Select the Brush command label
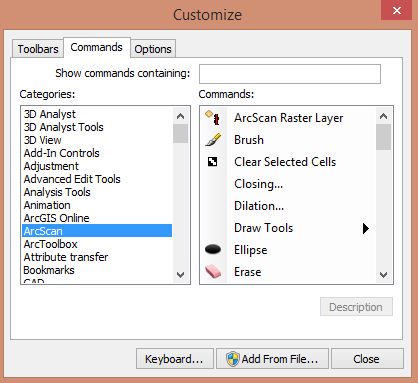 pyautogui.click(x=249, y=140)
